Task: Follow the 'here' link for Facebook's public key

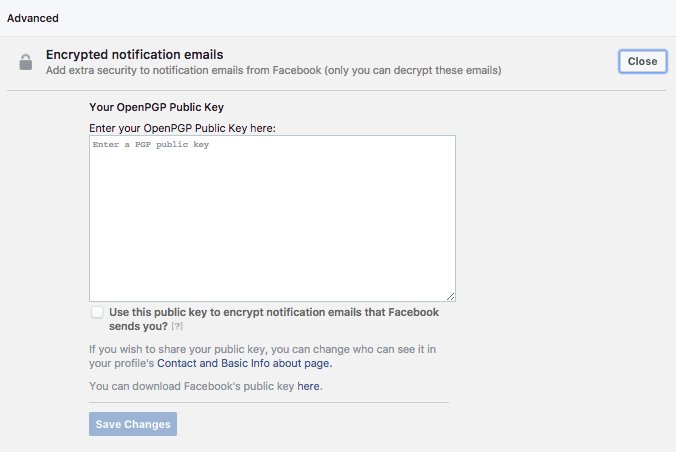Action: point(308,386)
